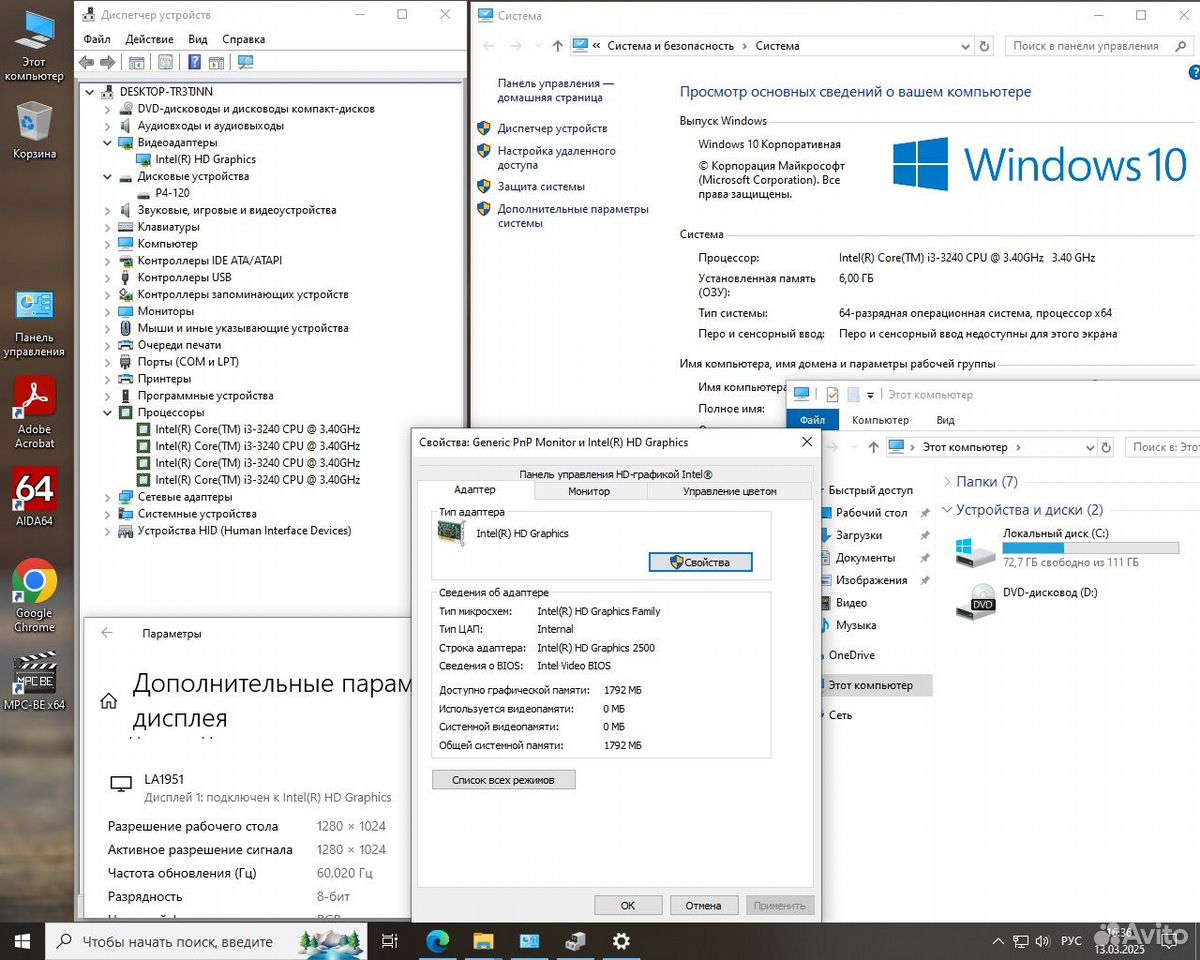The image size is (1200, 960).
Task: Open Корзина recycle bin desktop icon
Action: coord(34,131)
